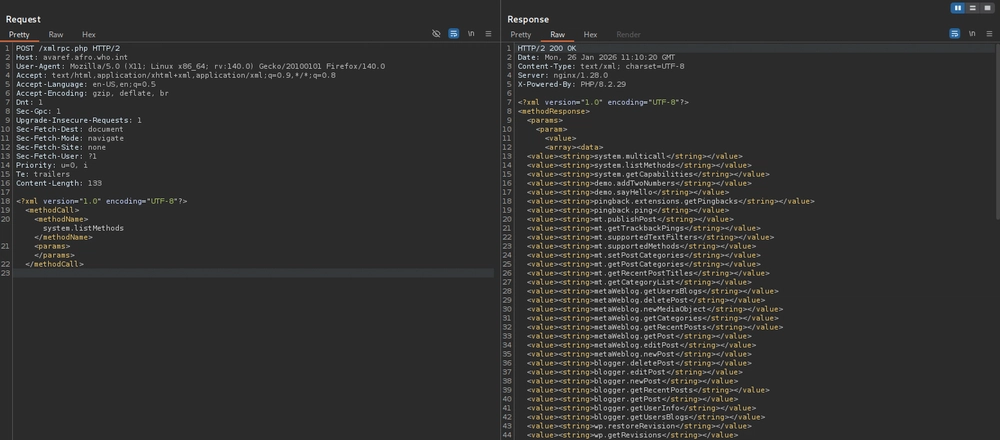The image size is (1000, 440).
Task: Toggle hide non-printable eye icon in Request panel
Action: coord(436,34)
